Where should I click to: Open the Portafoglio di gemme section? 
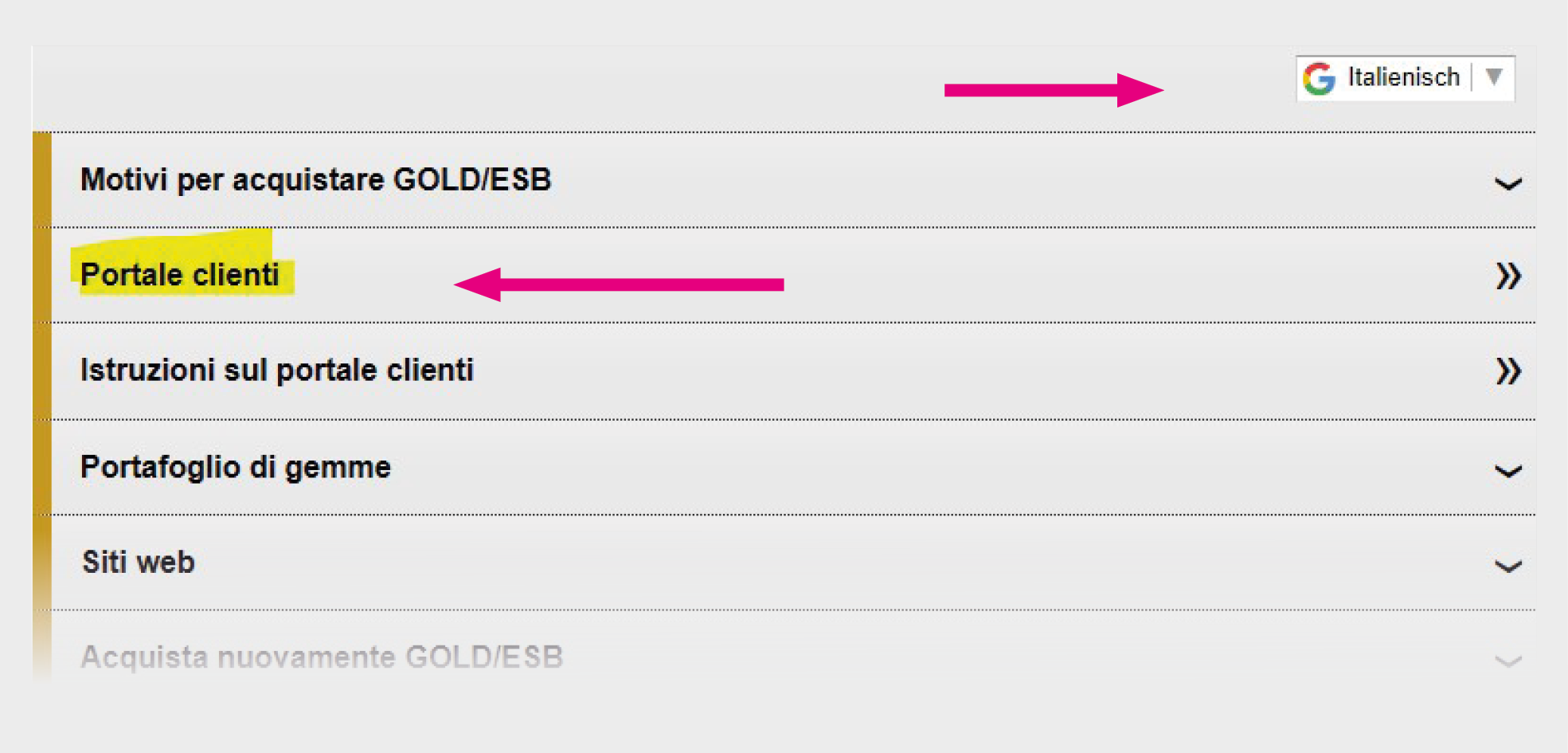click(236, 467)
